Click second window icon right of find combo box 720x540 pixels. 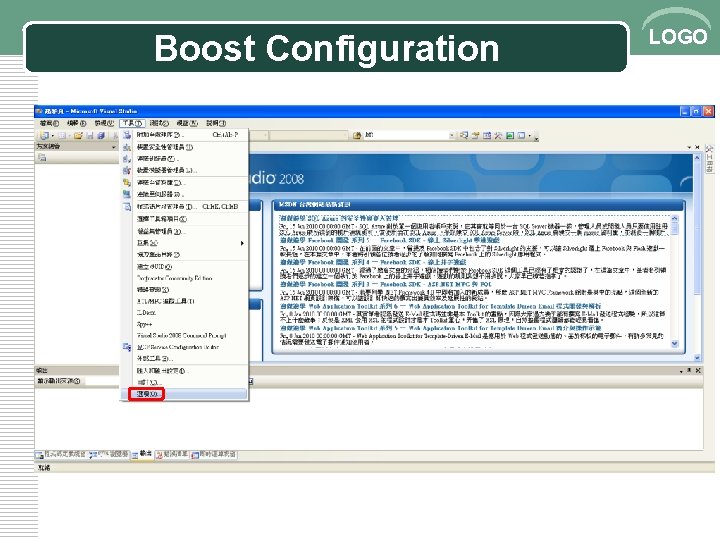476,135
